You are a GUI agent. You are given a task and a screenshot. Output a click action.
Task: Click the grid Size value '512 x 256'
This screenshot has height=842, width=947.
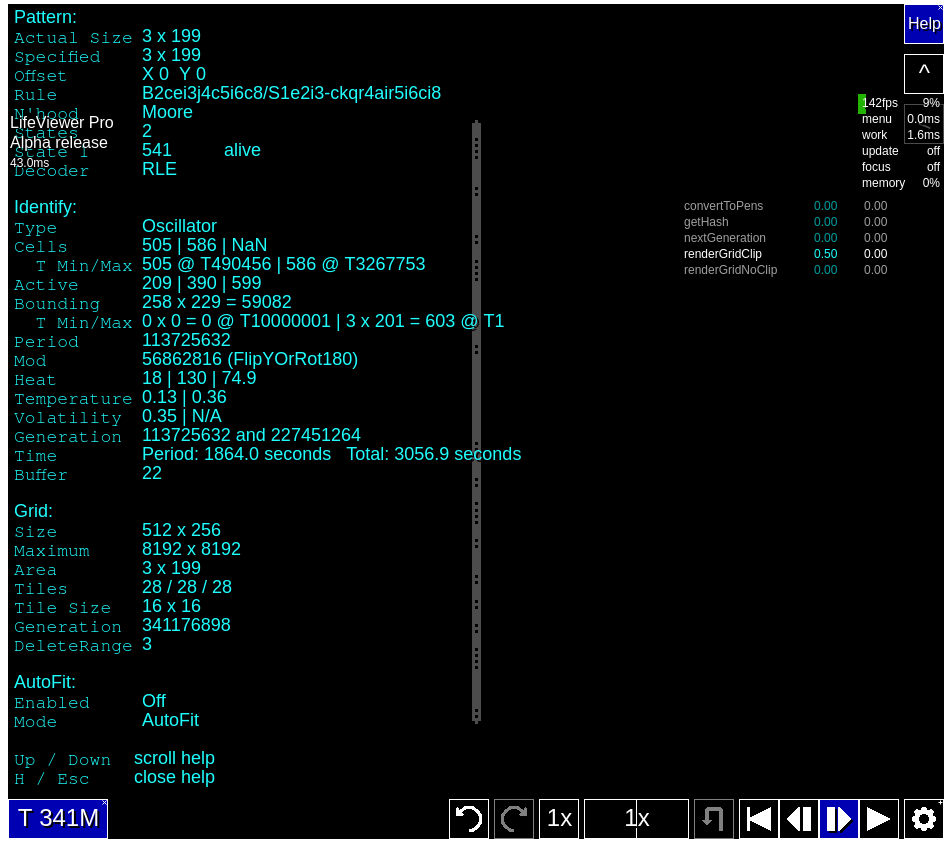181,530
